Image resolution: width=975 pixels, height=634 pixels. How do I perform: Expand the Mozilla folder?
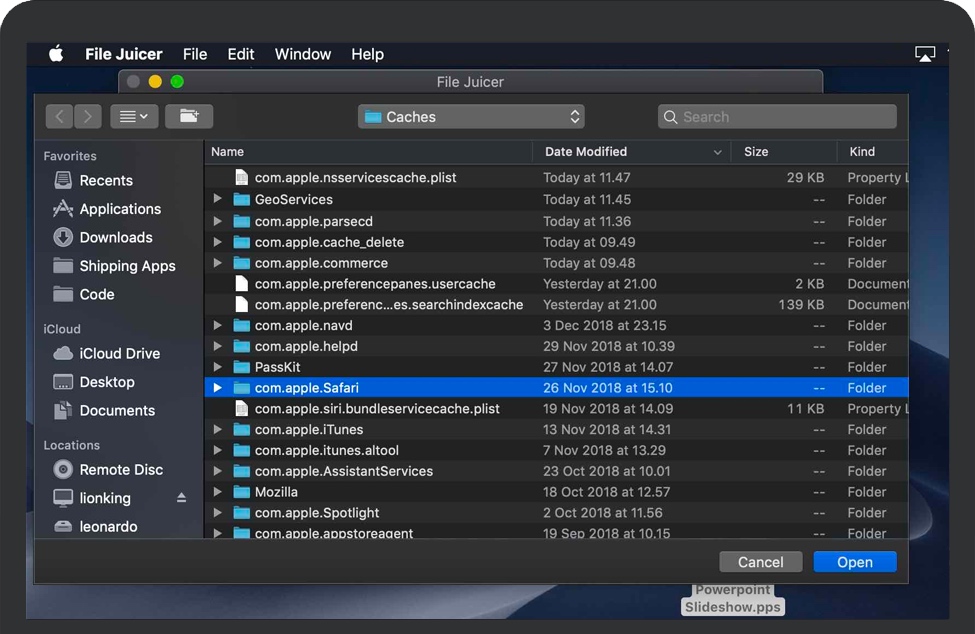(218, 492)
